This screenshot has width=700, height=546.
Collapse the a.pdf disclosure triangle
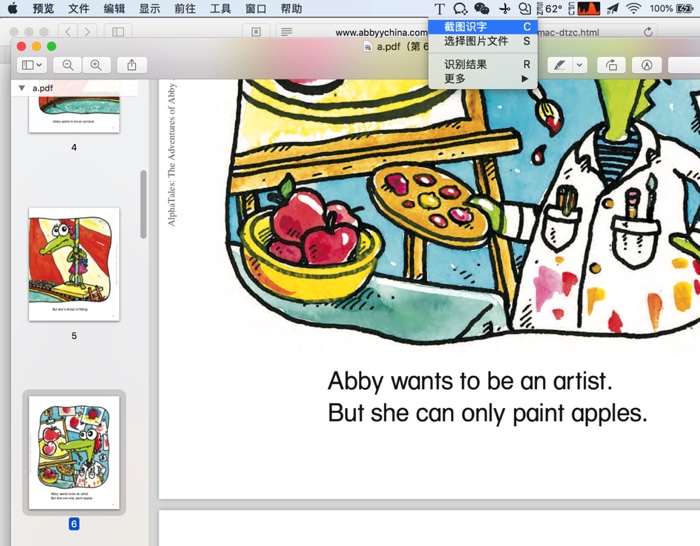pyautogui.click(x=21, y=88)
